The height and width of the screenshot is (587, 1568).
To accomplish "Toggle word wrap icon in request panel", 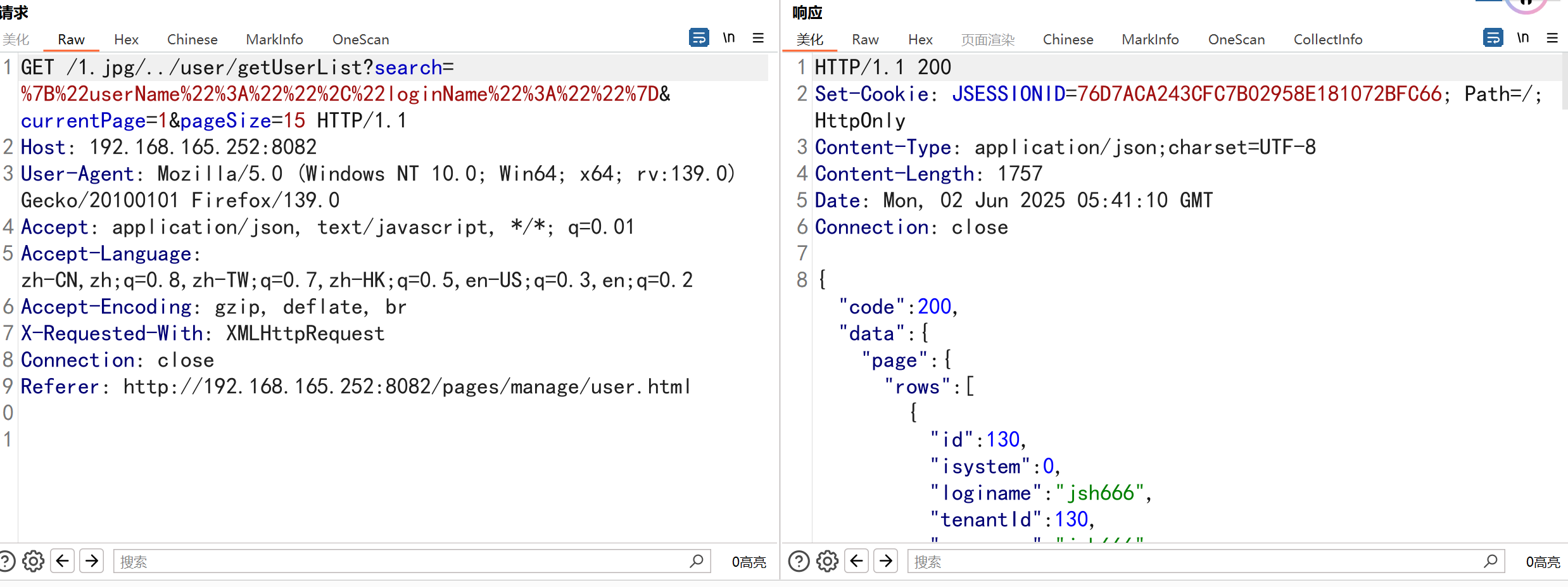I will [699, 38].
